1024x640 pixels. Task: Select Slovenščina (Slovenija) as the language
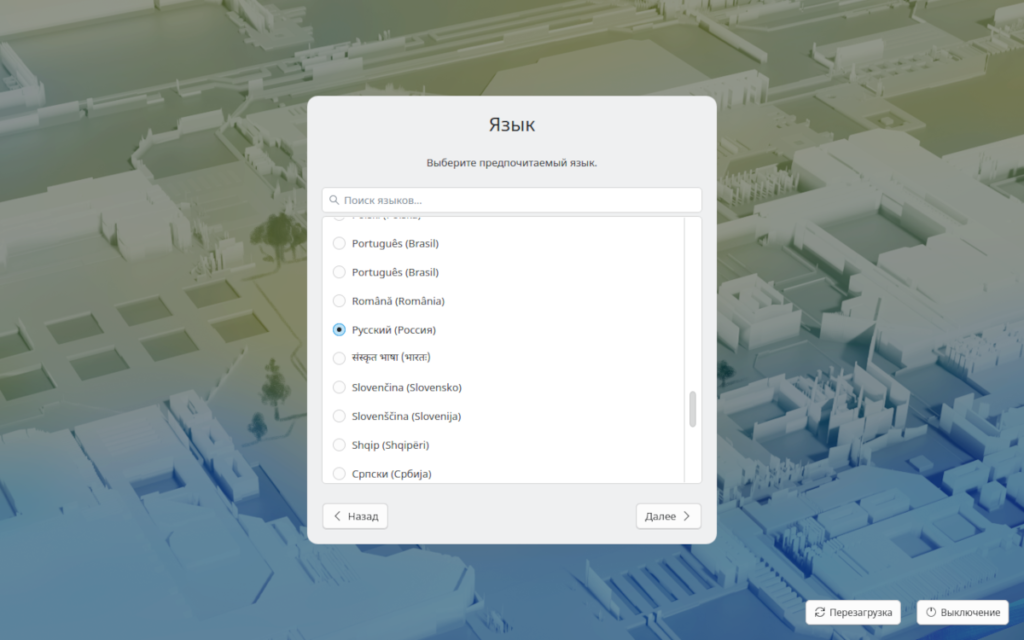pos(339,416)
